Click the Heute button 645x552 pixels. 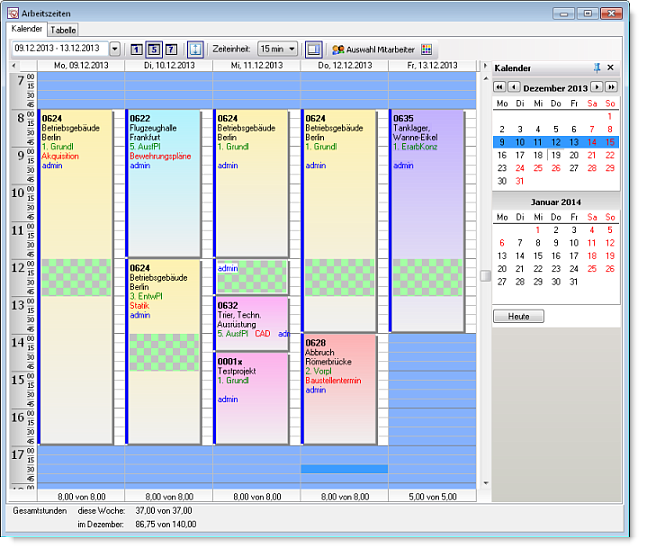point(519,316)
